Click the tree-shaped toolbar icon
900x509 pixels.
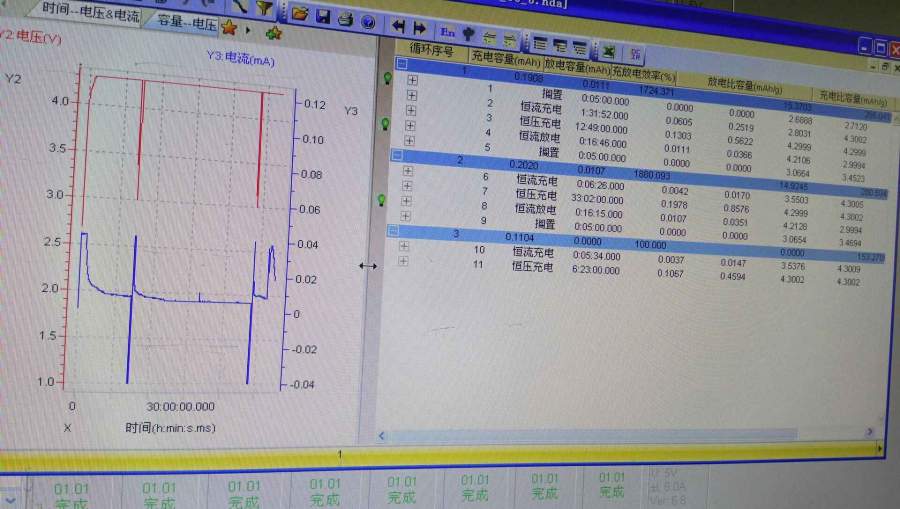tap(469, 34)
